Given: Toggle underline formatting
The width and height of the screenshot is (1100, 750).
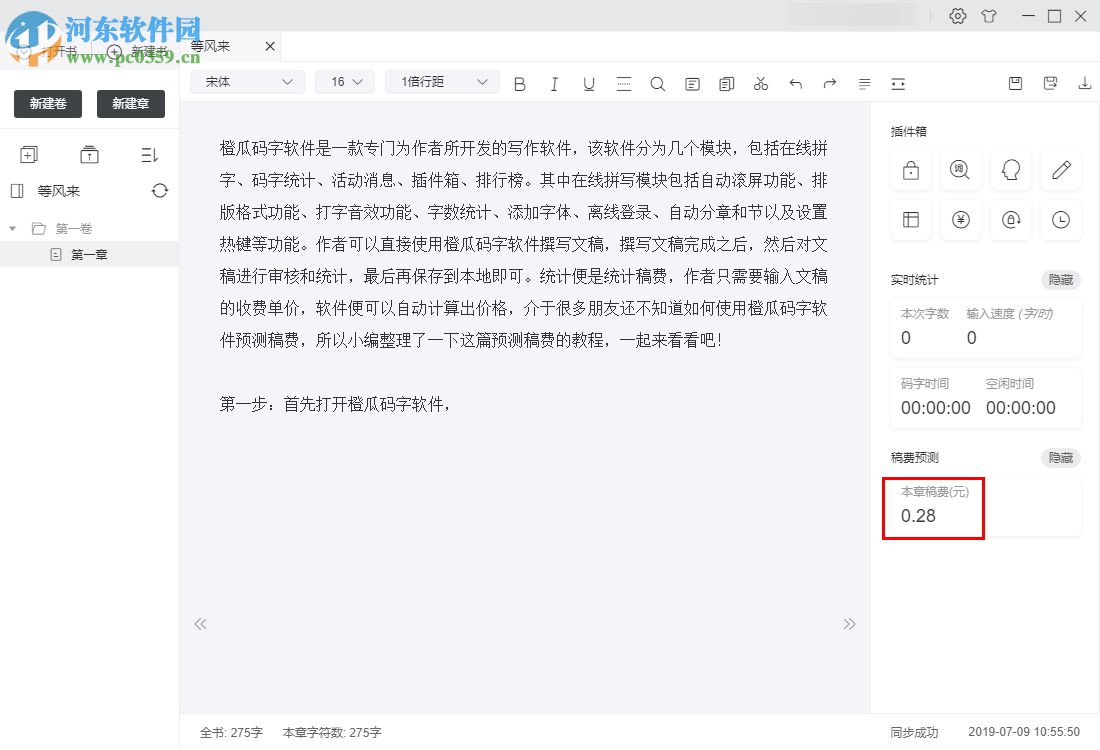Looking at the screenshot, I should point(589,84).
